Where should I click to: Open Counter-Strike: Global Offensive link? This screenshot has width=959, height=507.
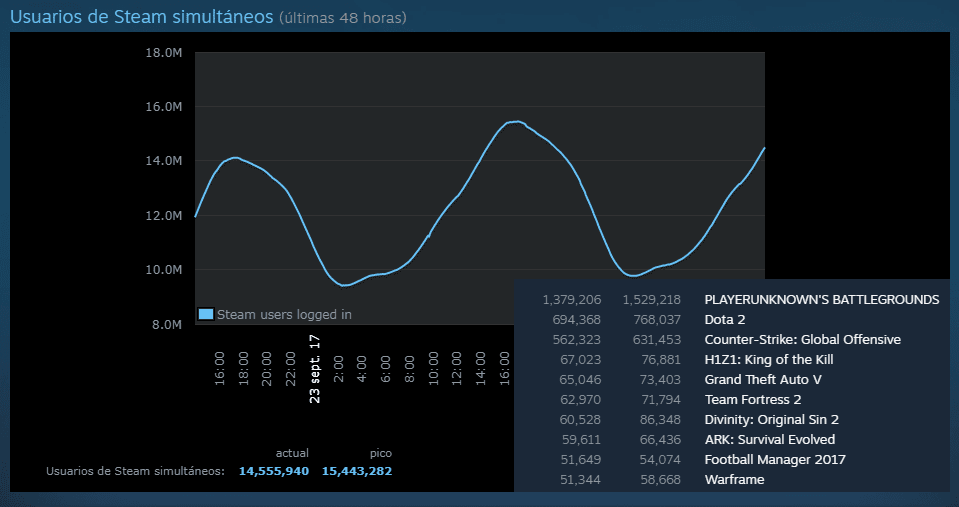pos(802,339)
